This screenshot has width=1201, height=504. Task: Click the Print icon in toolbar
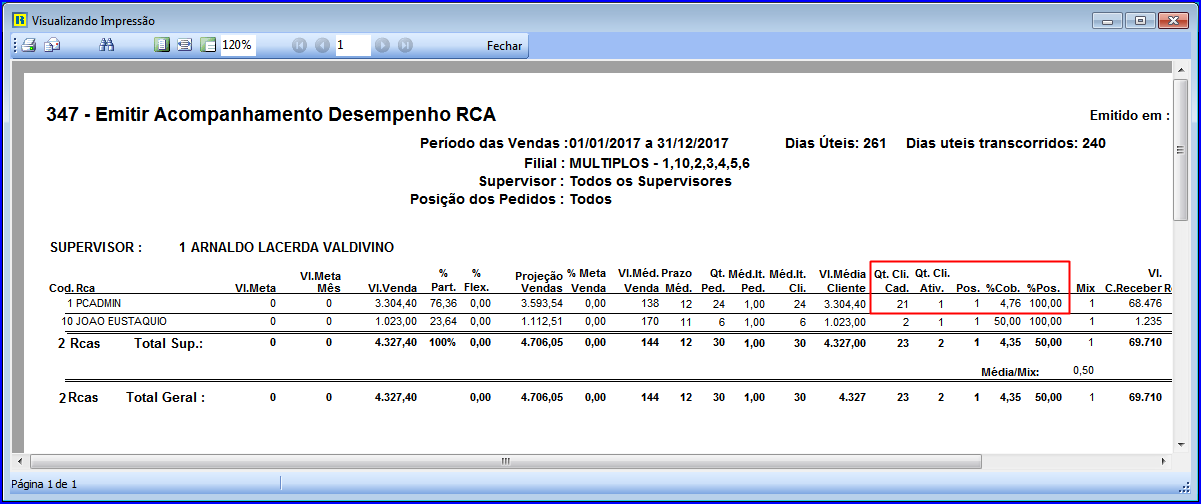(29, 45)
